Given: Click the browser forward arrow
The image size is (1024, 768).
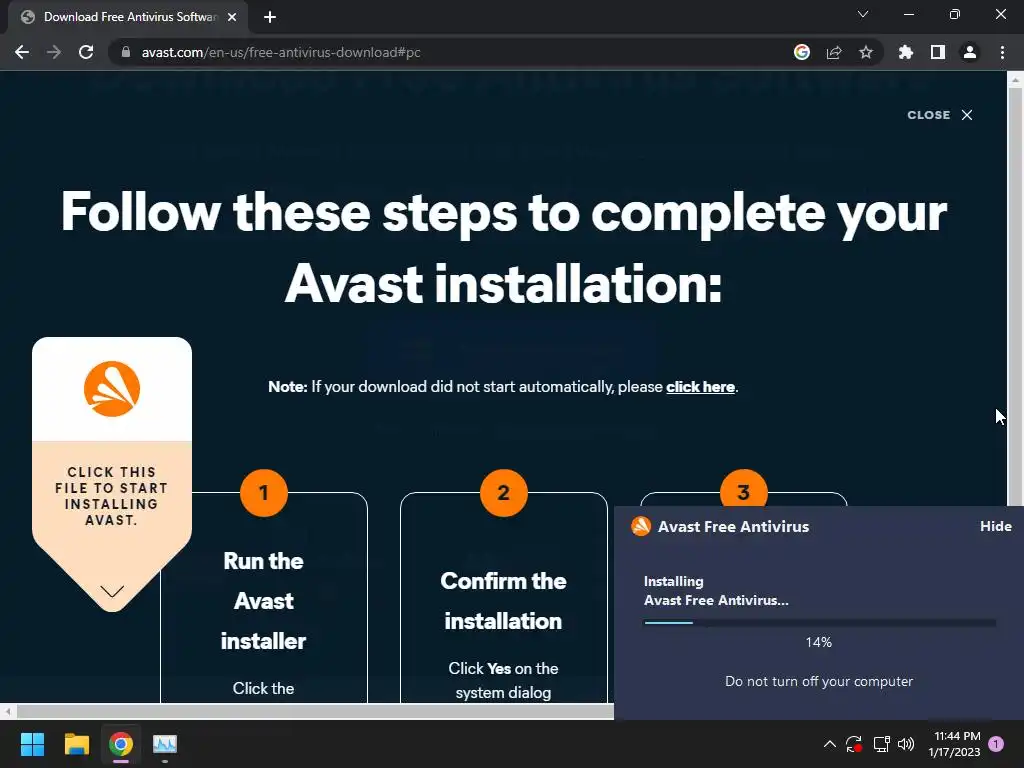Looking at the screenshot, I should pos(54,52).
